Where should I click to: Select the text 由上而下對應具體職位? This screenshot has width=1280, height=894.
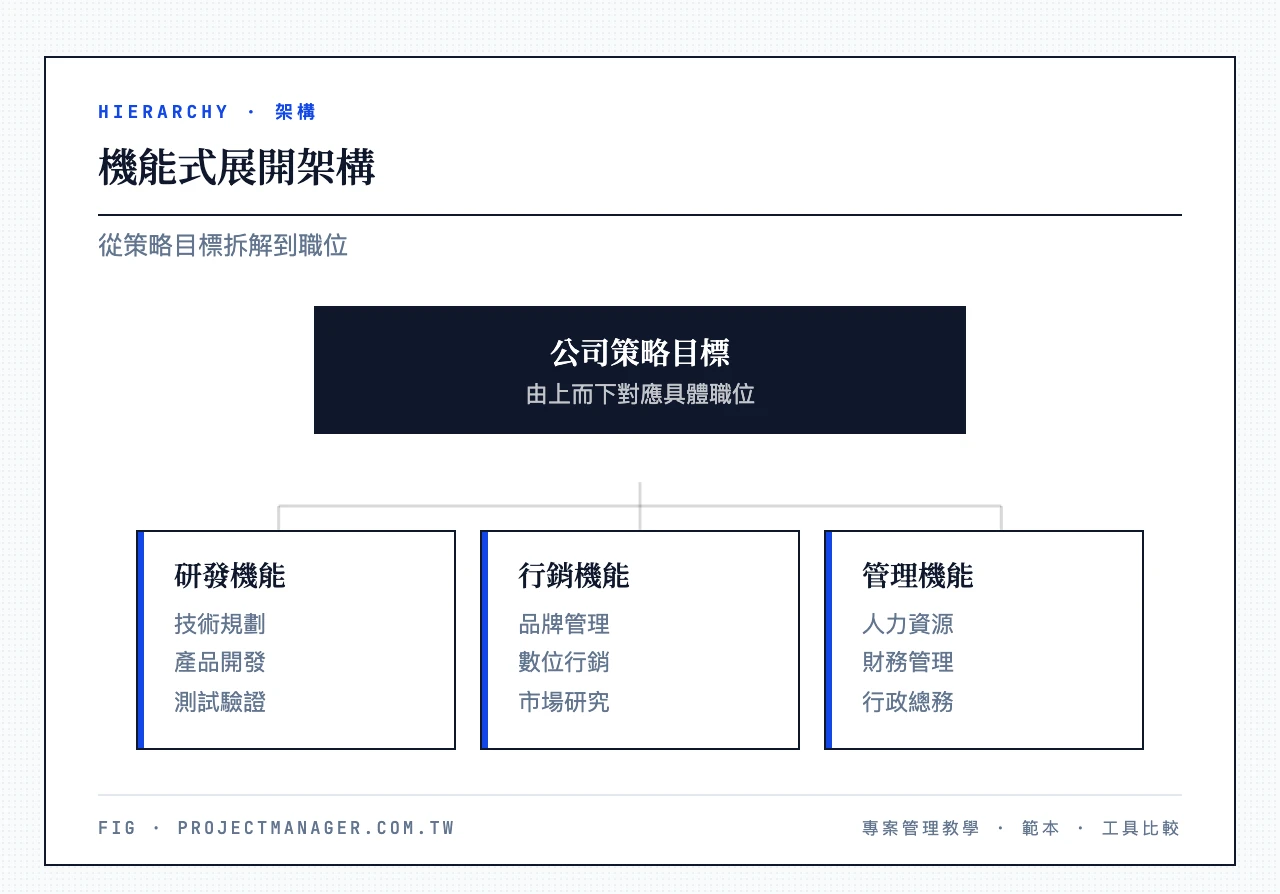point(640,394)
